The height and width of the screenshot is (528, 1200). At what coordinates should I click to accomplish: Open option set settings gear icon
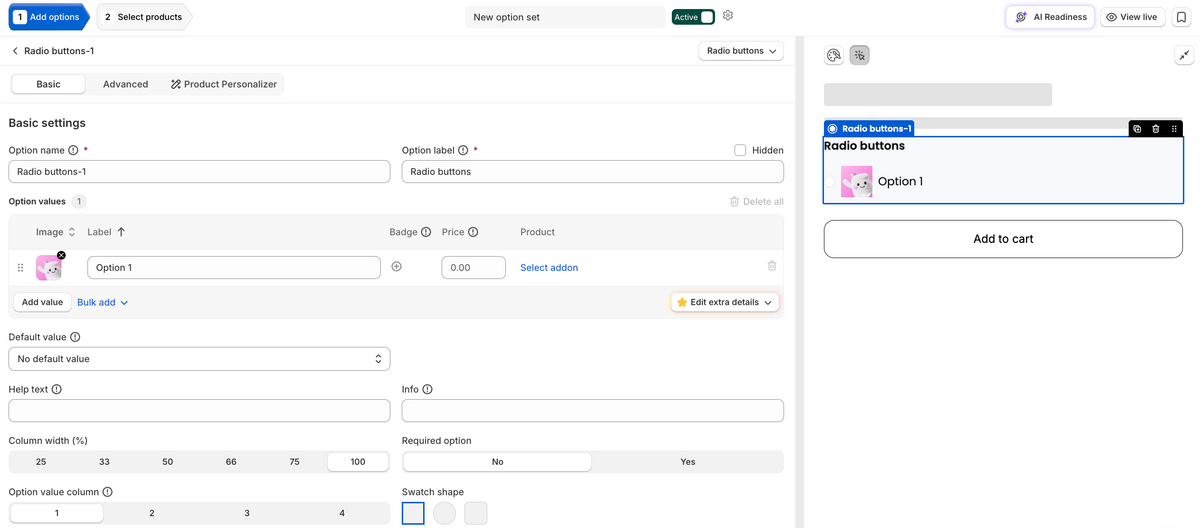pos(728,16)
